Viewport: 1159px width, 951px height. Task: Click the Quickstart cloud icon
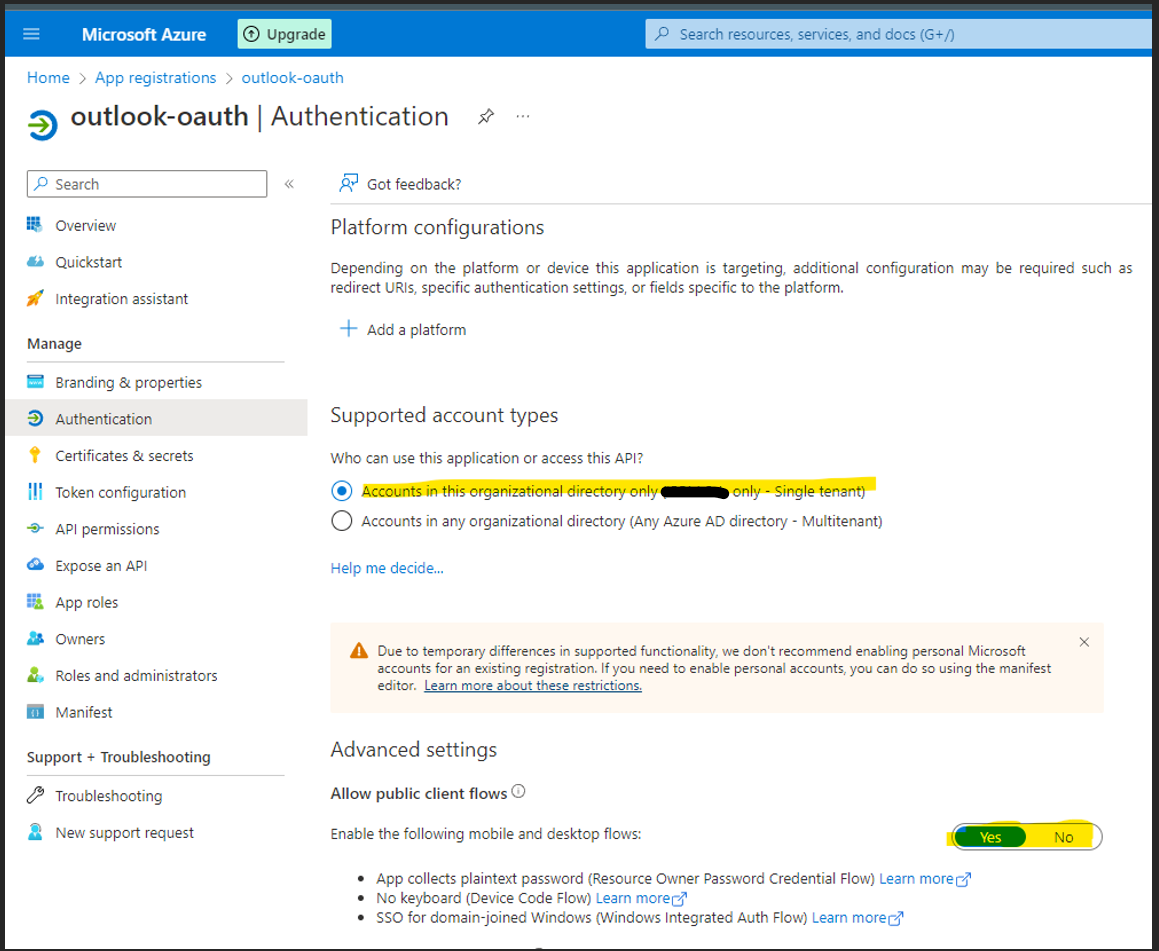pyautogui.click(x=35, y=261)
